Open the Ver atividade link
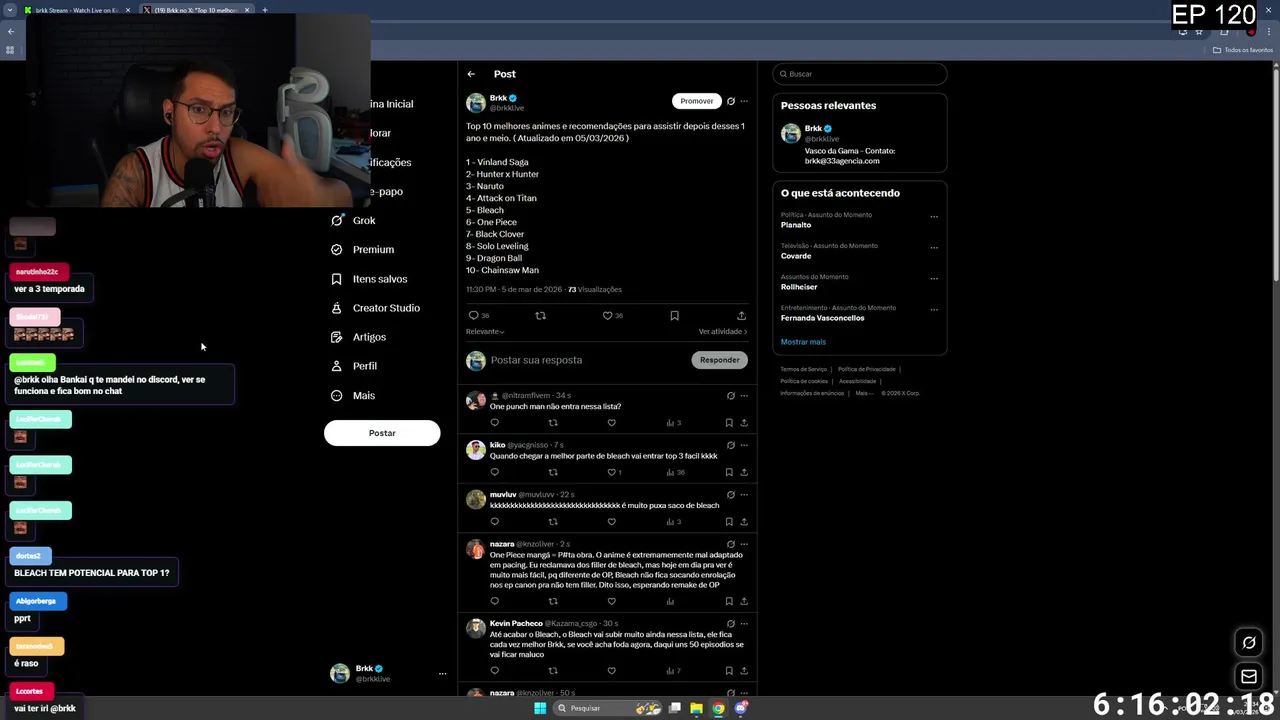 [722, 331]
